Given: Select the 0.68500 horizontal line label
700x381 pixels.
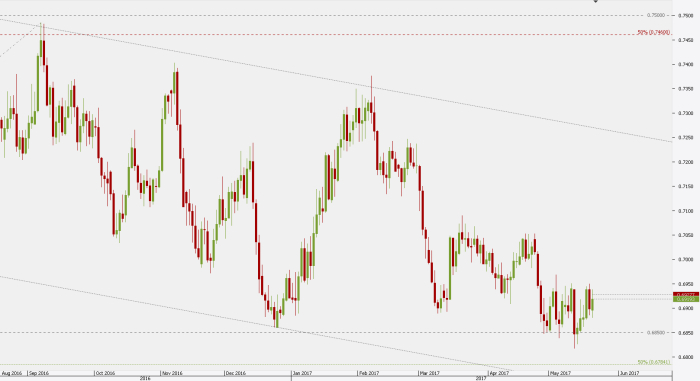Looking at the screenshot, I should coord(656,333).
